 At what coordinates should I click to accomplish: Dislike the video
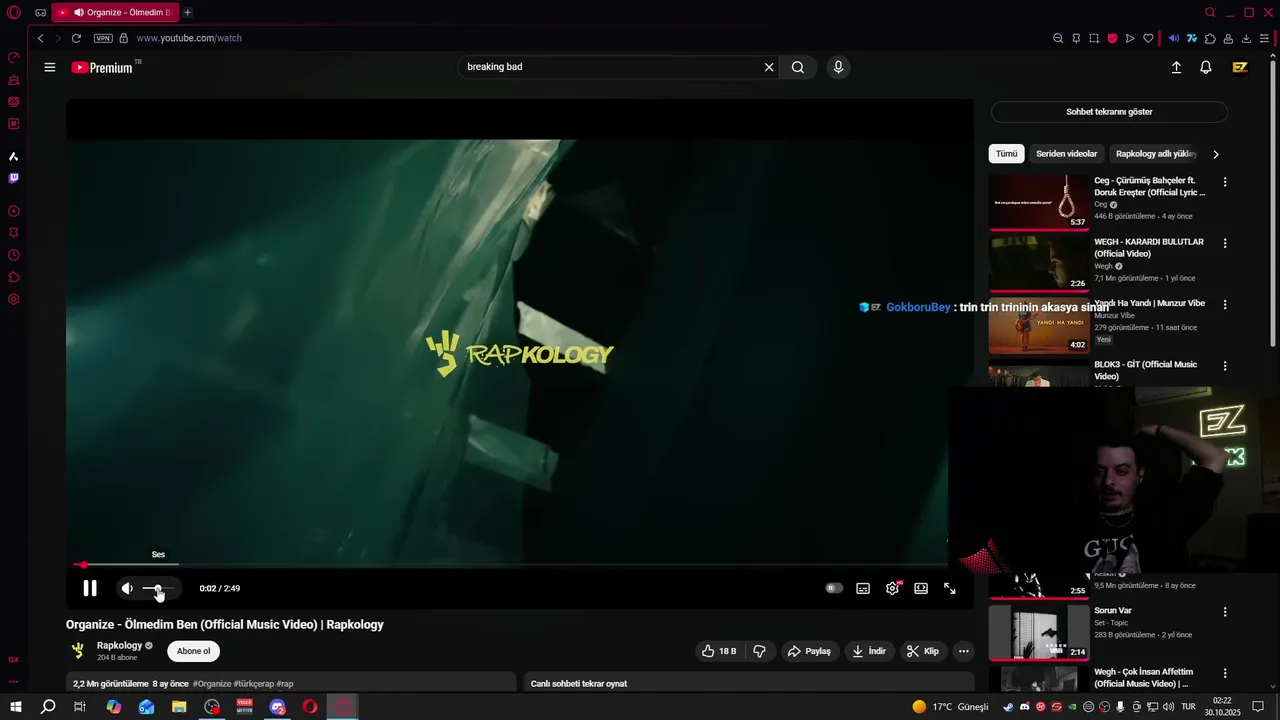coord(759,651)
